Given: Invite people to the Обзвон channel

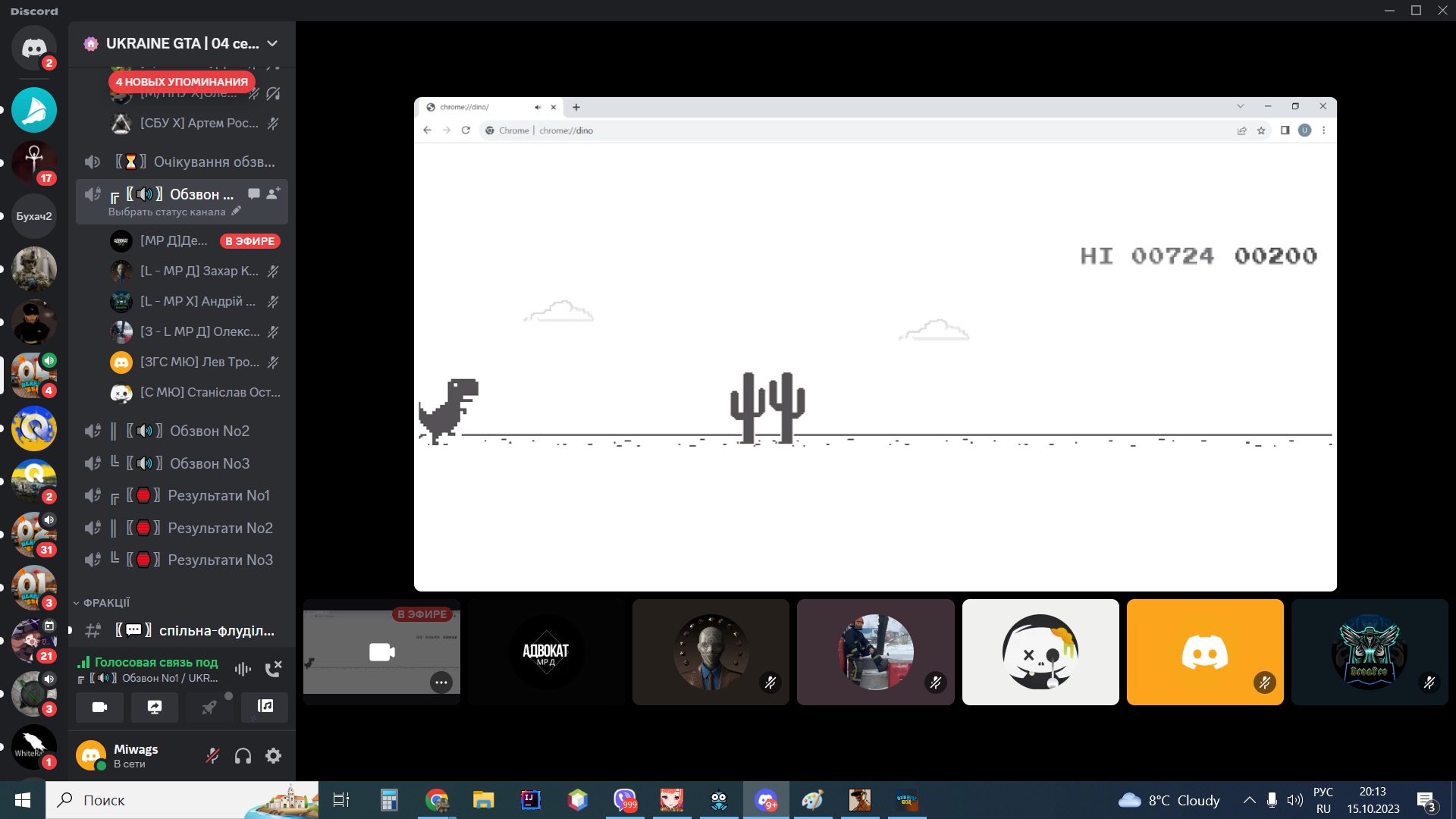Looking at the screenshot, I should [x=274, y=194].
